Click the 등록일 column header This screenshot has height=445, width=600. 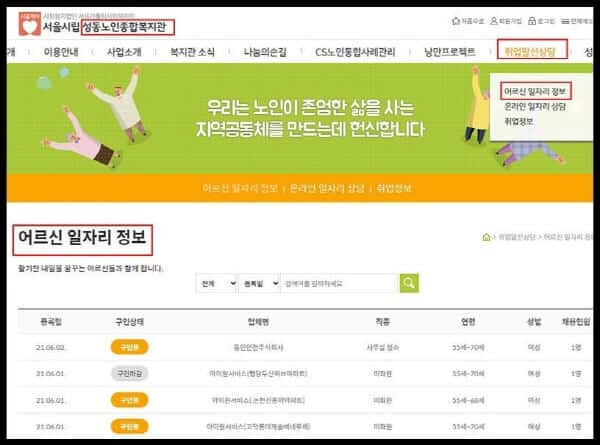(51, 322)
